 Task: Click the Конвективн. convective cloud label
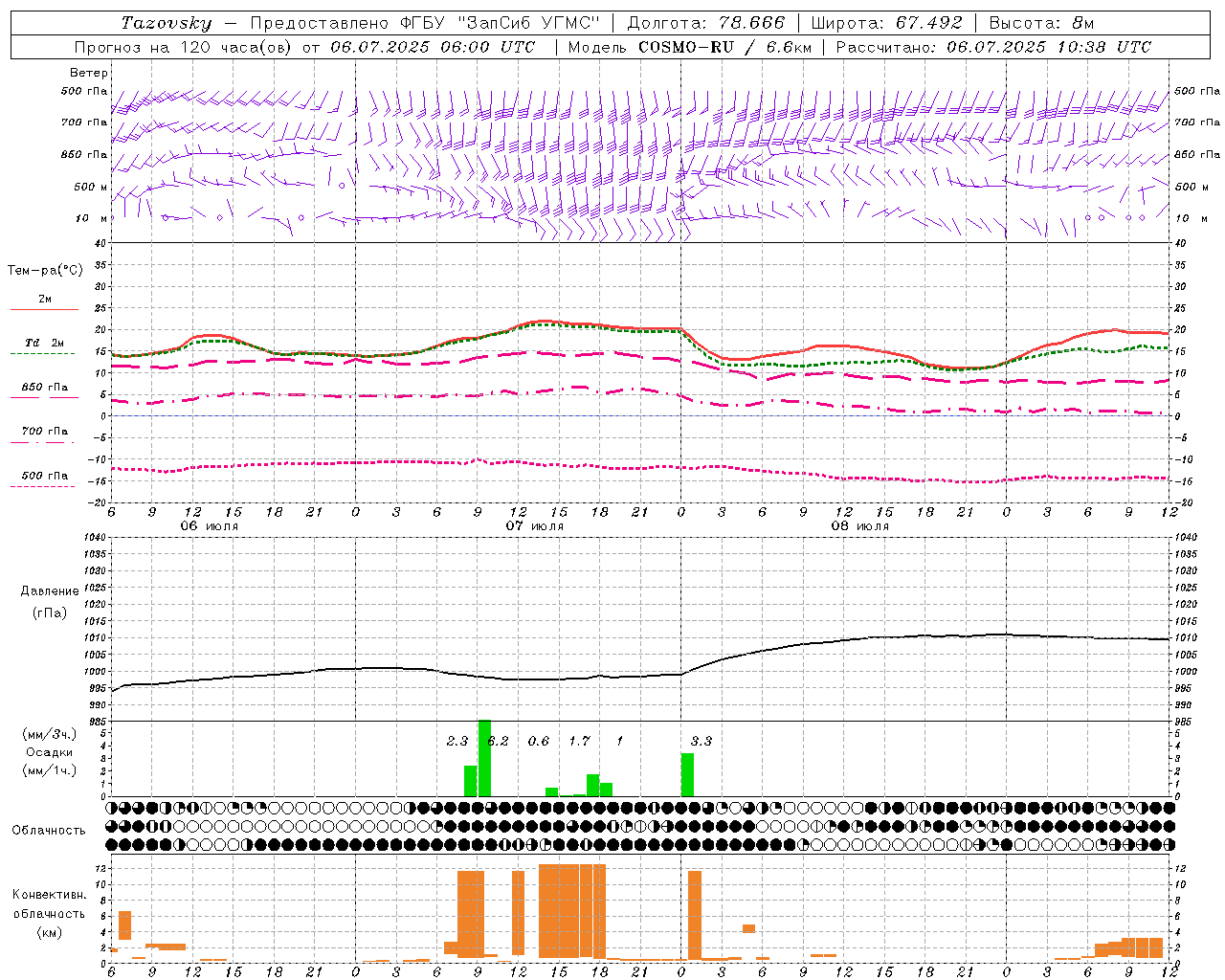click(x=49, y=895)
